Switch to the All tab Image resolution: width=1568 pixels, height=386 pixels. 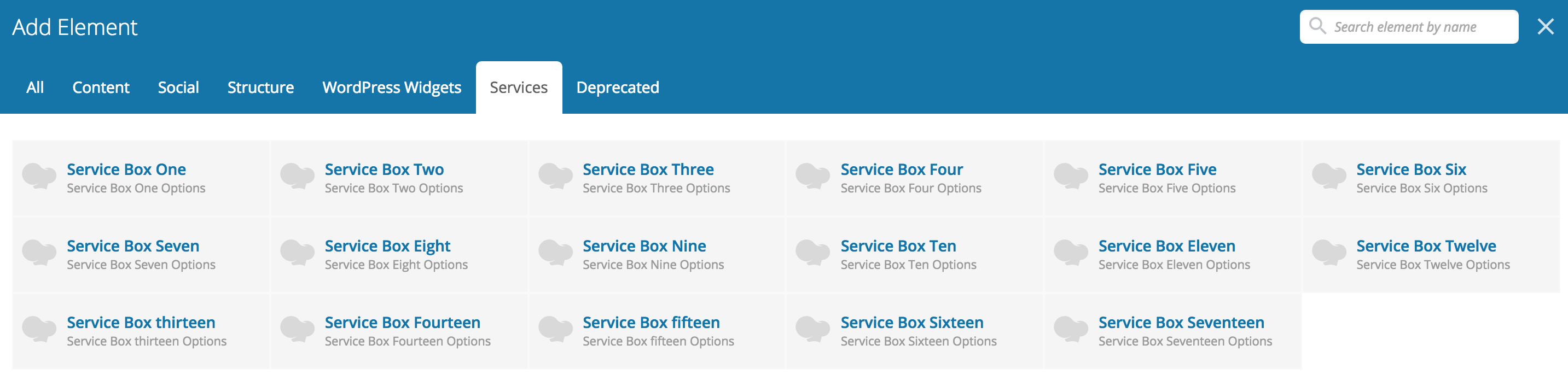point(34,87)
